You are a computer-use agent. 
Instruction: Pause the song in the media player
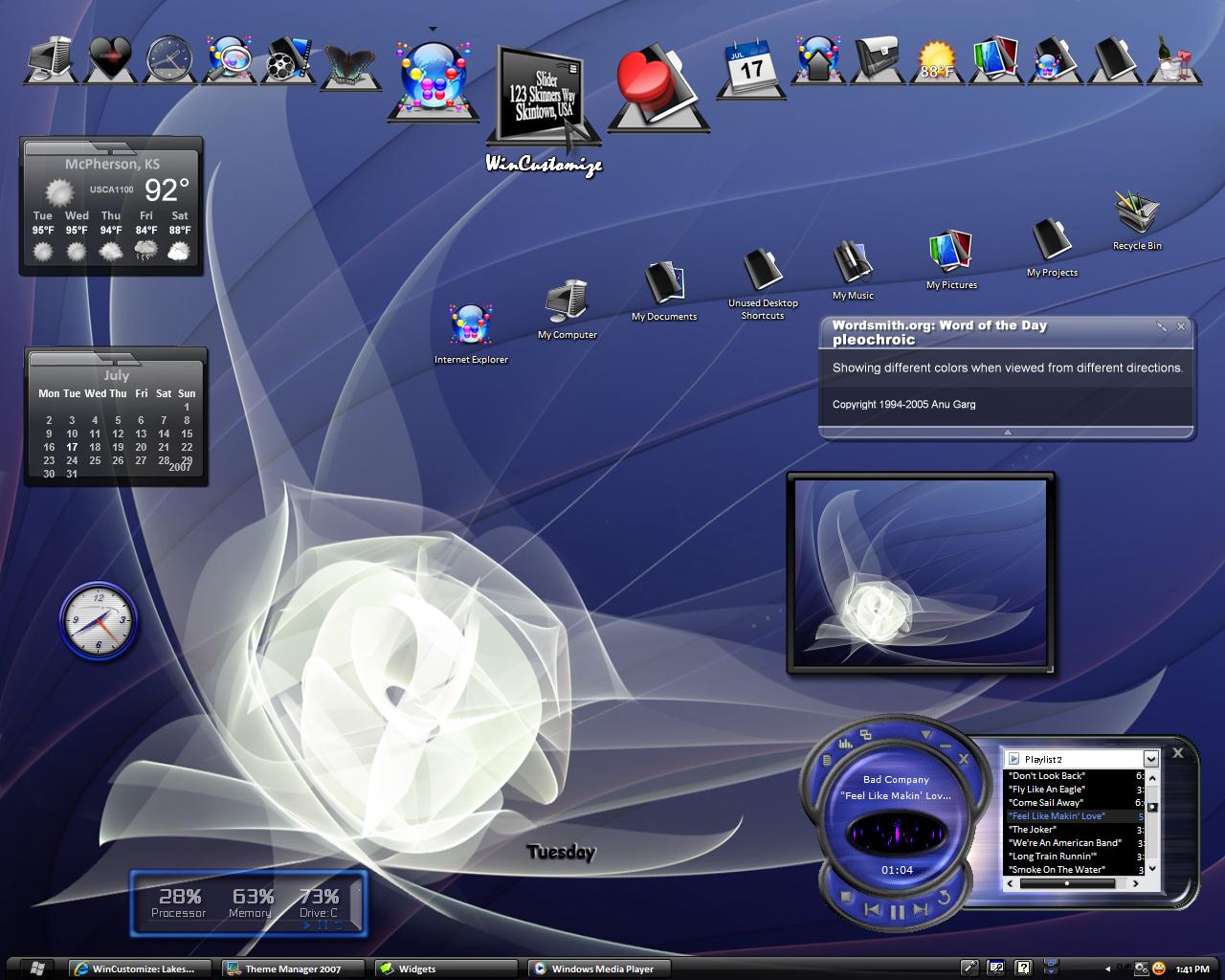(x=897, y=911)
